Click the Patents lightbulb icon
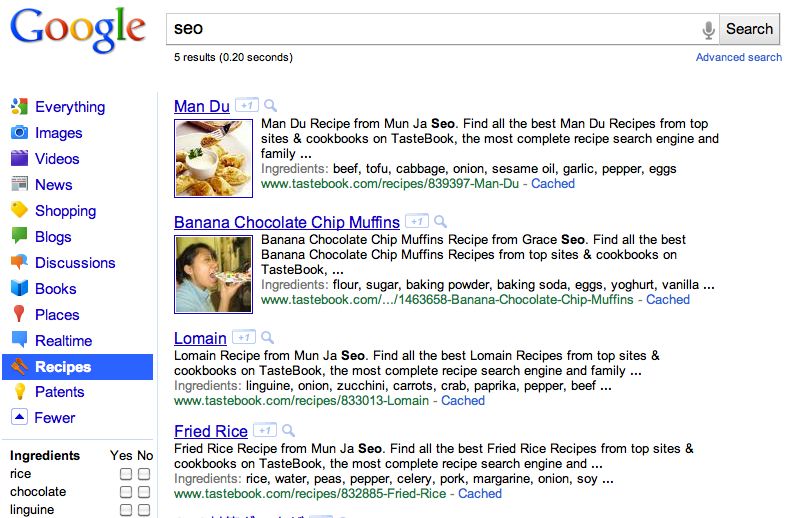The width and height of the screenshot is (788, 518). point(19,393)
